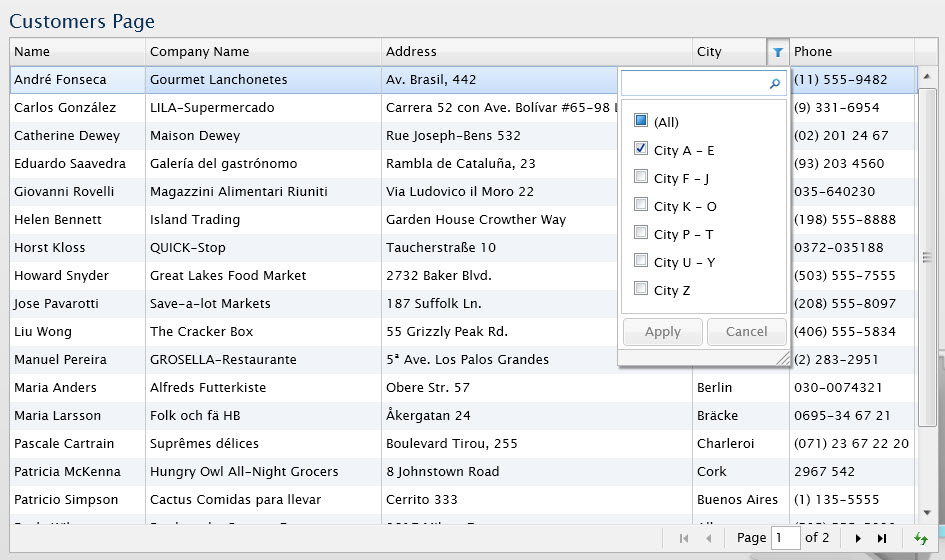Check the City K - O filter option
The width and height of the screenshot is (945, 560).
pyautogui.click(x=641, y=205)
